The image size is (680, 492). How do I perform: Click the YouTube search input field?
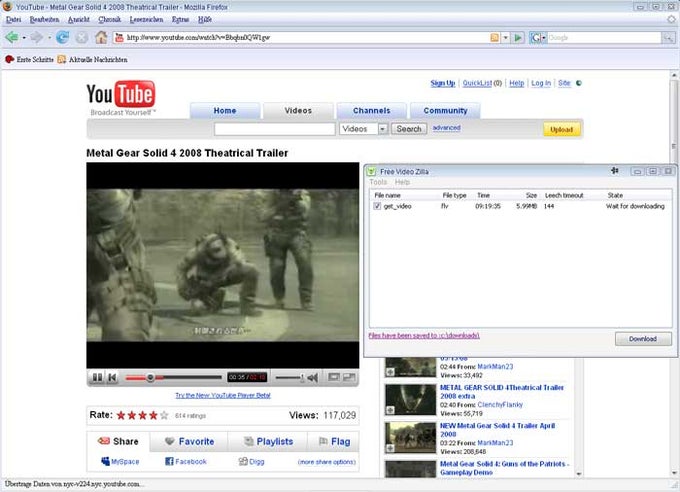pos(275,129)
